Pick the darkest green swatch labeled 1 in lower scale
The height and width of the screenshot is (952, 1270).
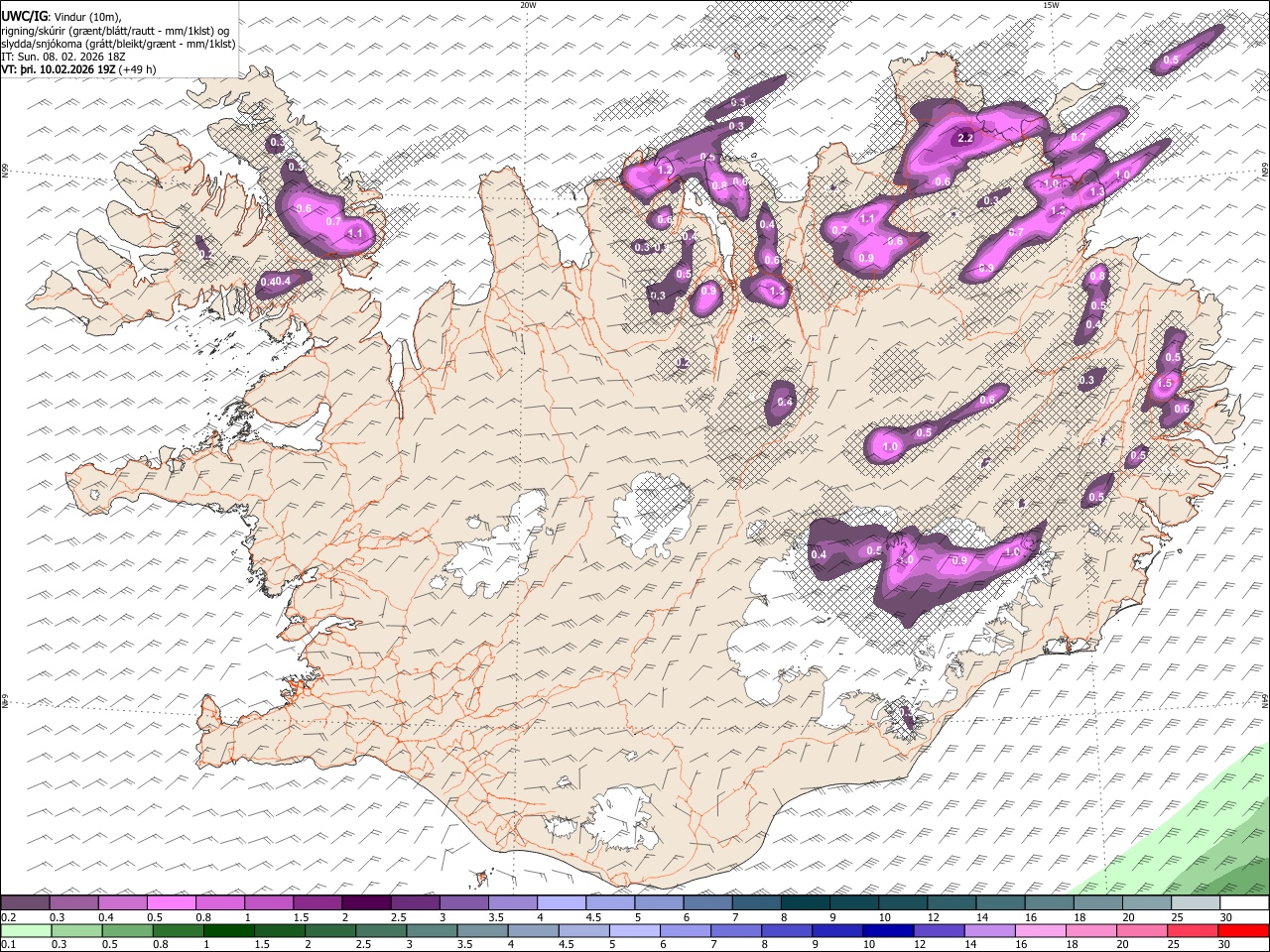[x=229, y=930]
